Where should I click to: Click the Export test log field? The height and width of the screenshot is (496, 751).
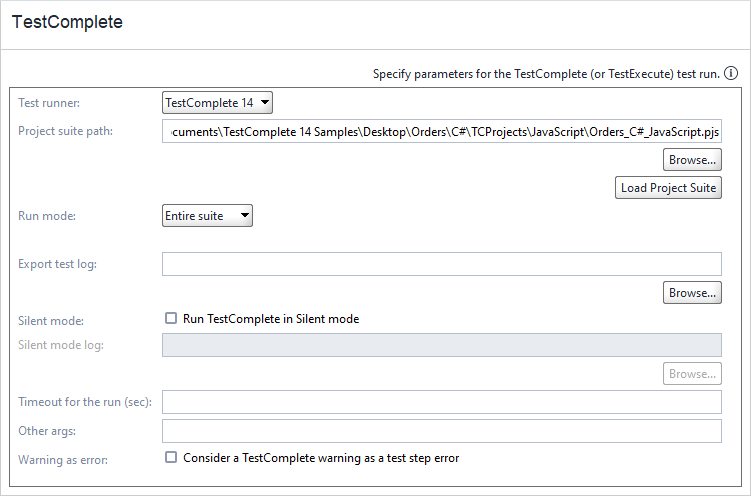click(x=442, y=264)
